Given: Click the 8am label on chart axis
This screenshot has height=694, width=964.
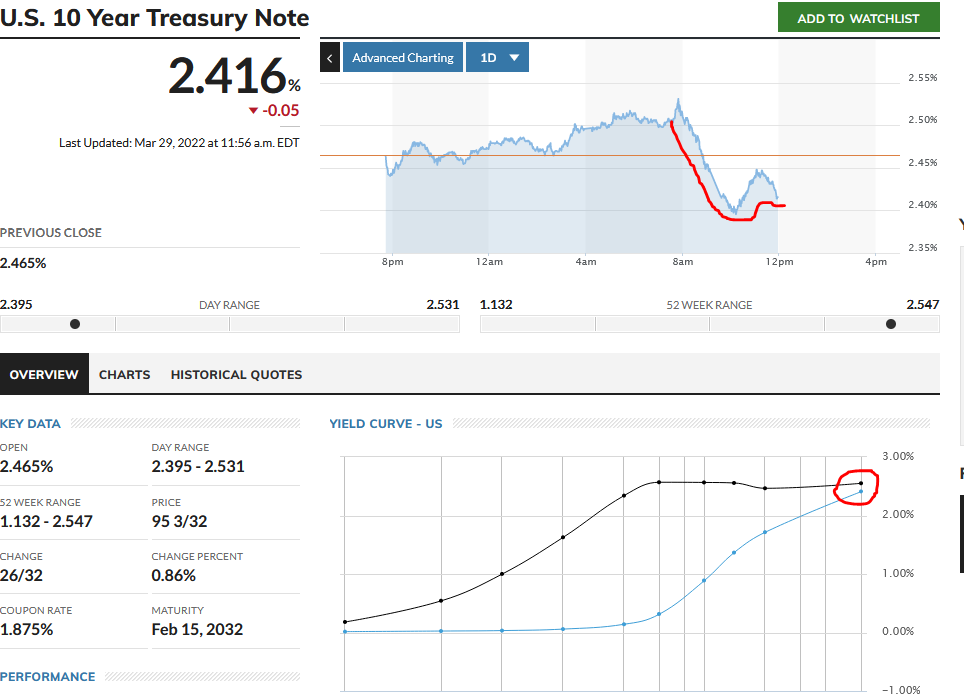Looking at the screenshot, I should [x=682, y=262].
